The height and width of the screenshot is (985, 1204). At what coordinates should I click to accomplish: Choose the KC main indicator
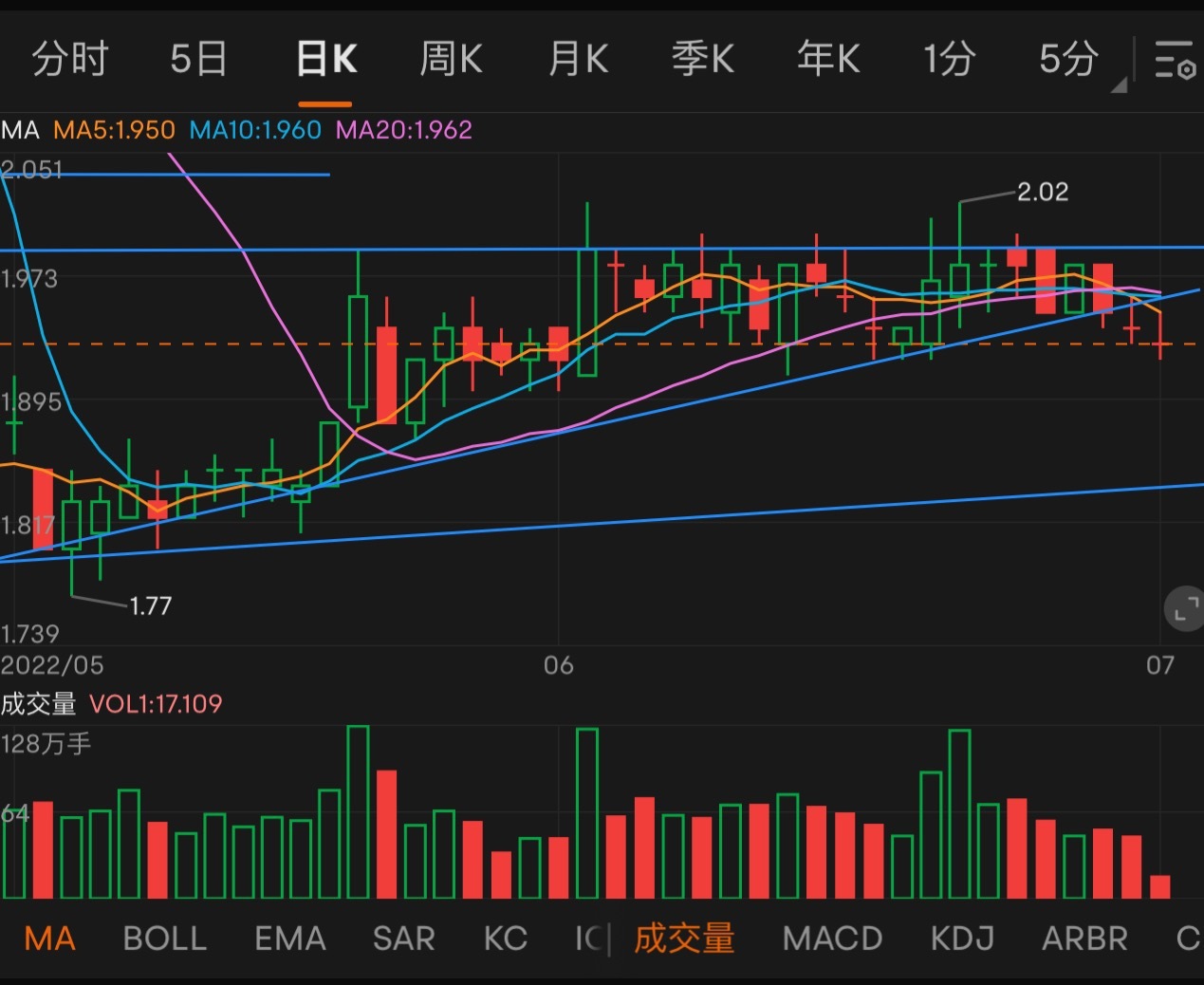(x=505, y=939)
